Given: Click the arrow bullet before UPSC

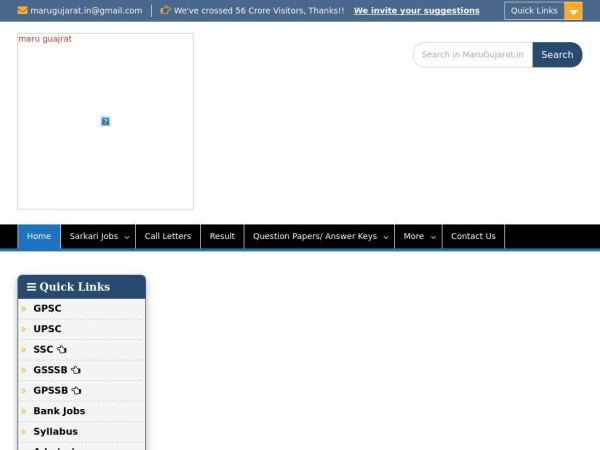Looking at the screenshot, I should pos(24,329).
